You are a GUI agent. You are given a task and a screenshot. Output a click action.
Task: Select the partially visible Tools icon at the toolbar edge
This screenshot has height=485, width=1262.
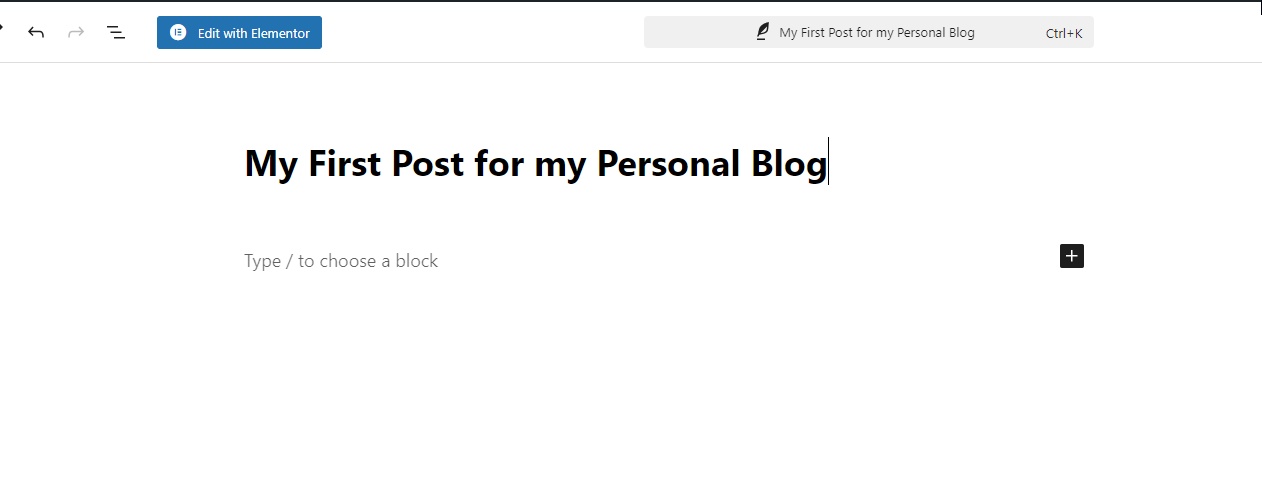click(2, 29)
